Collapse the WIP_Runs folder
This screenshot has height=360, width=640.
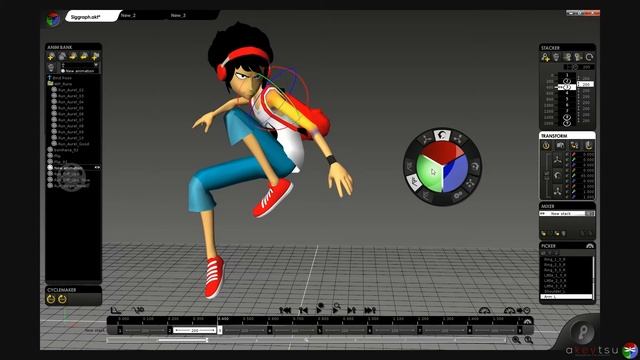51,84
